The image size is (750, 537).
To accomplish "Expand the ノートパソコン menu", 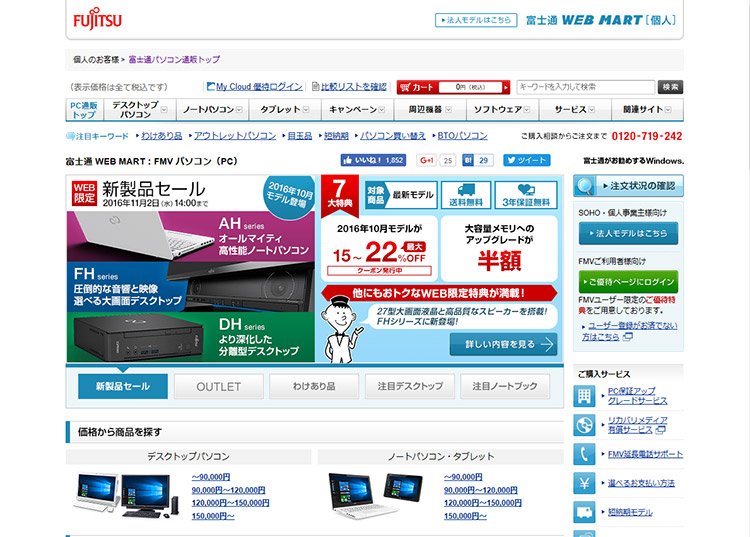I will [x=212, y=110].
